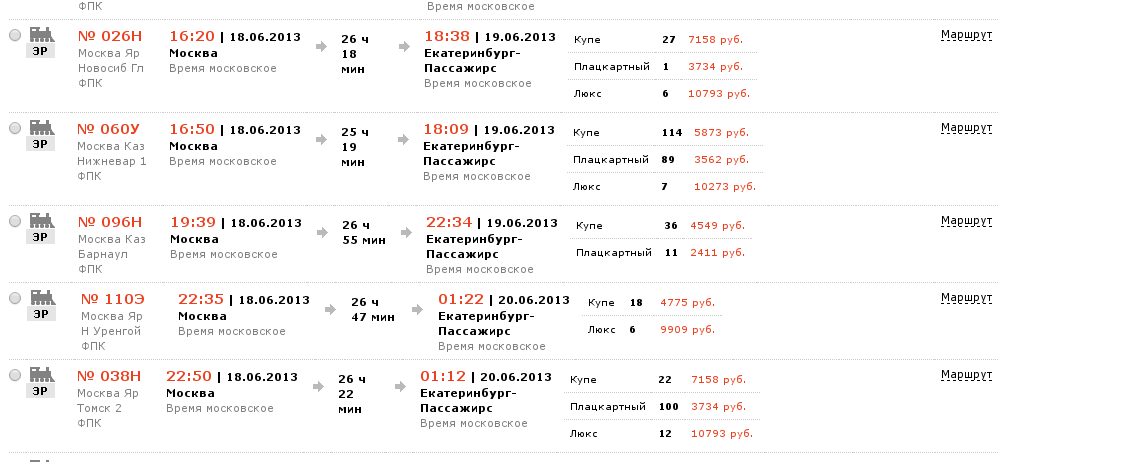This screenshot has height=462, width=1147.
Task: Click the ЭР train icon for № 060У
Action: tap(41, 135)
